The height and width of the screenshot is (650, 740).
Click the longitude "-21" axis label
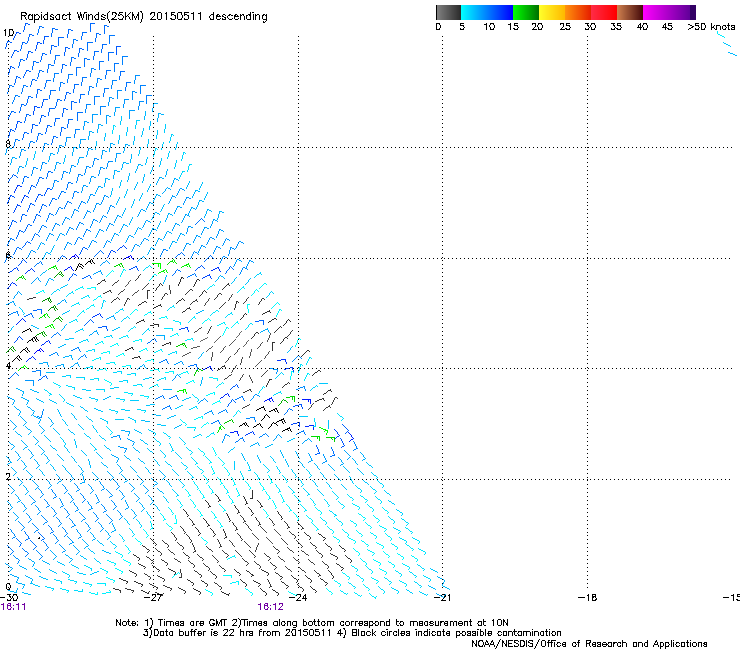tap(442, 598)
